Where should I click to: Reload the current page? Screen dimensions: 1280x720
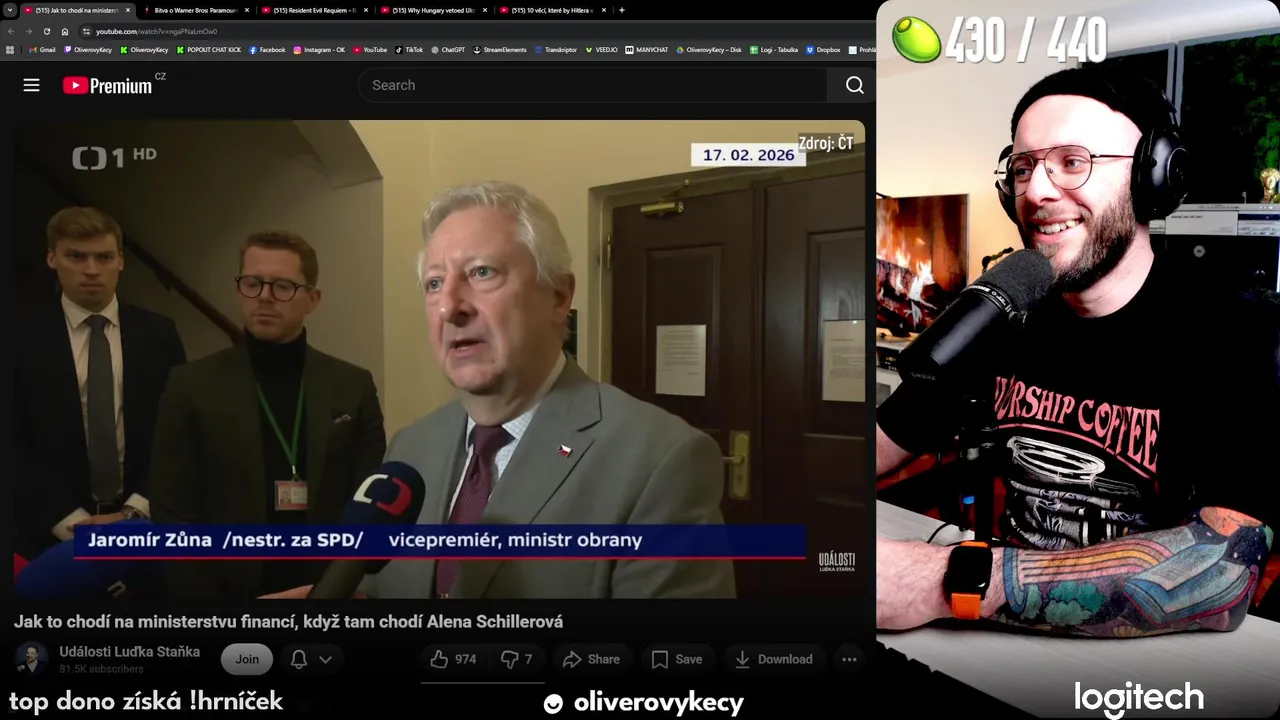pos(46,31)
